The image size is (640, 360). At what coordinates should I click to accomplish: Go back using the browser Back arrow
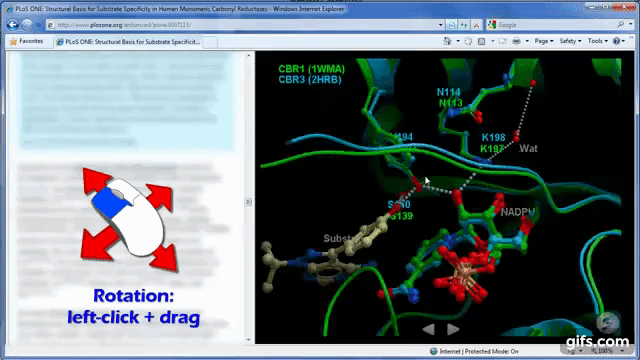point(13,25)
